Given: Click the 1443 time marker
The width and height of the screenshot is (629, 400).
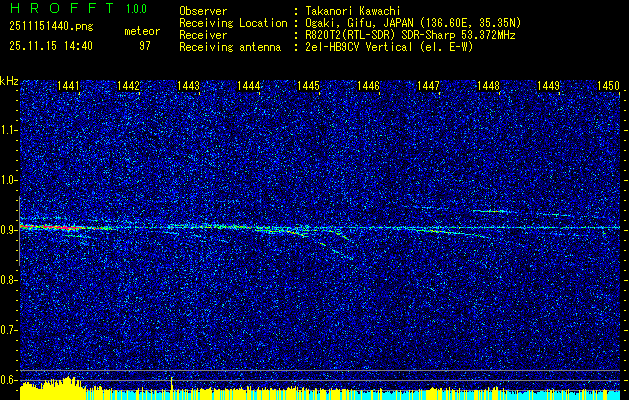Looking at the screenshot, I should 189,85.
